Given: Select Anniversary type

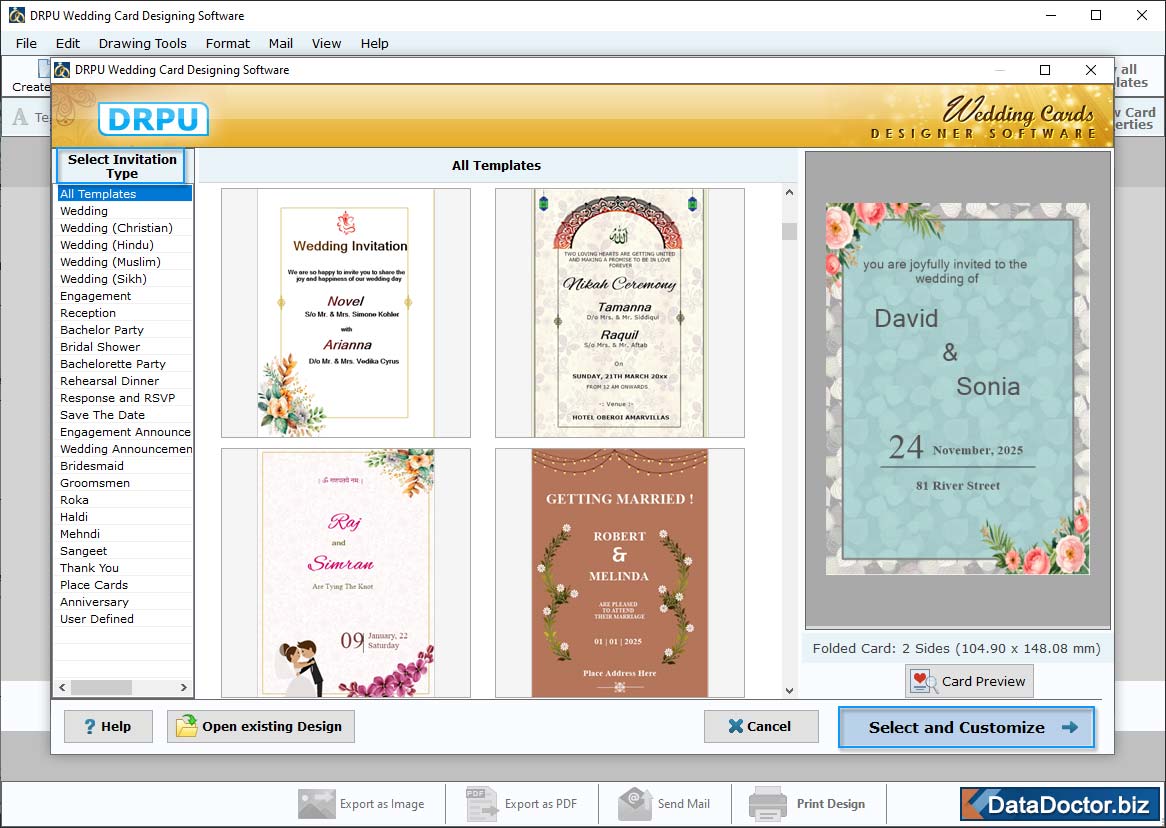Looking at the screenshot, I should point(124,602).
